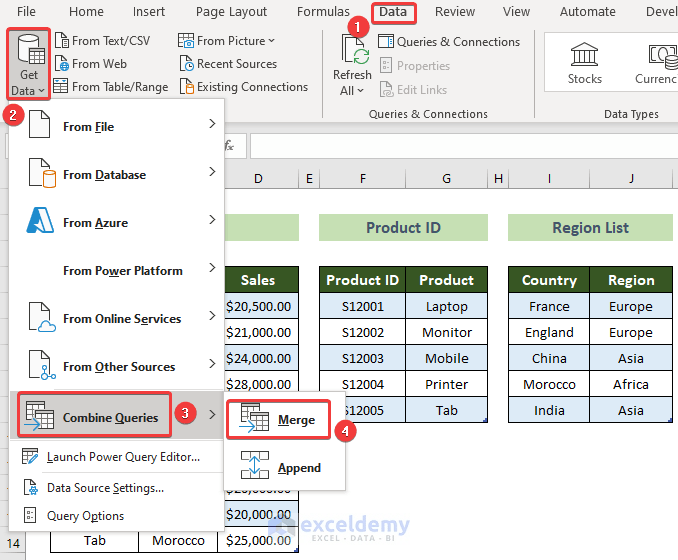Click the insert function fx icon
Screen dimensions: 678x560
pyautogui.click(x=230, y=146)
